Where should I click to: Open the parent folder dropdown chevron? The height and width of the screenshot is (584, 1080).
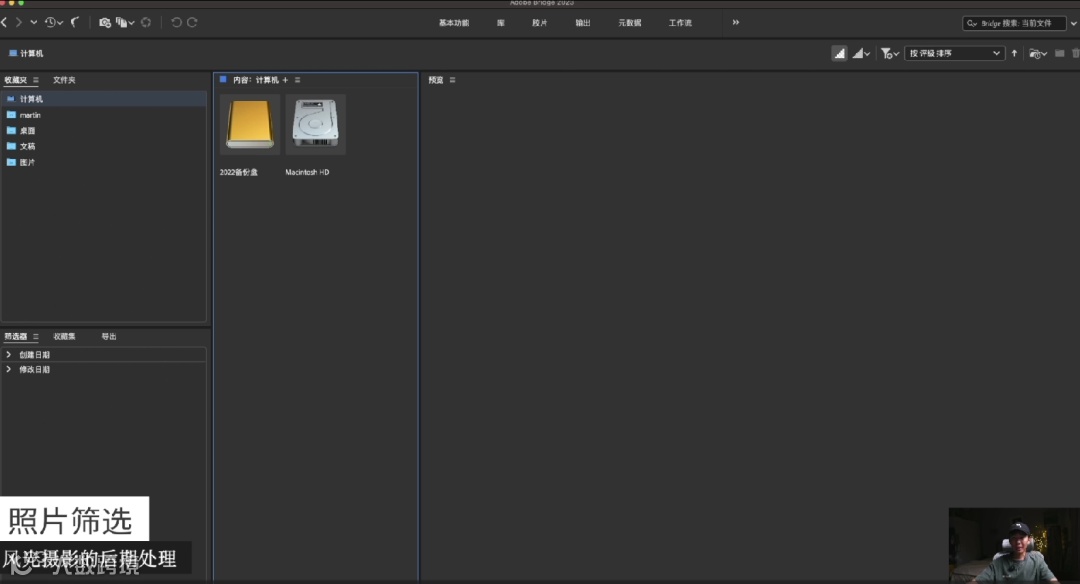click(33, 23)
